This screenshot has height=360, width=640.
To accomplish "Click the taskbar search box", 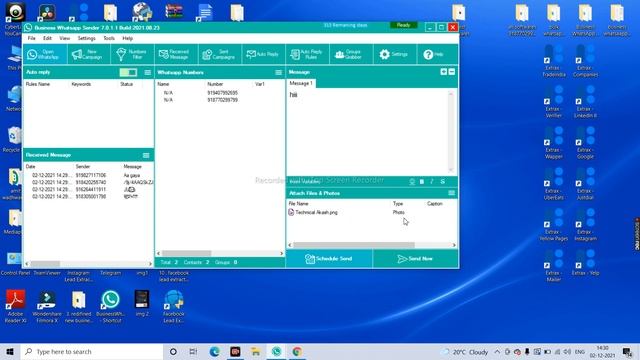I will click(x=92, y=352).
